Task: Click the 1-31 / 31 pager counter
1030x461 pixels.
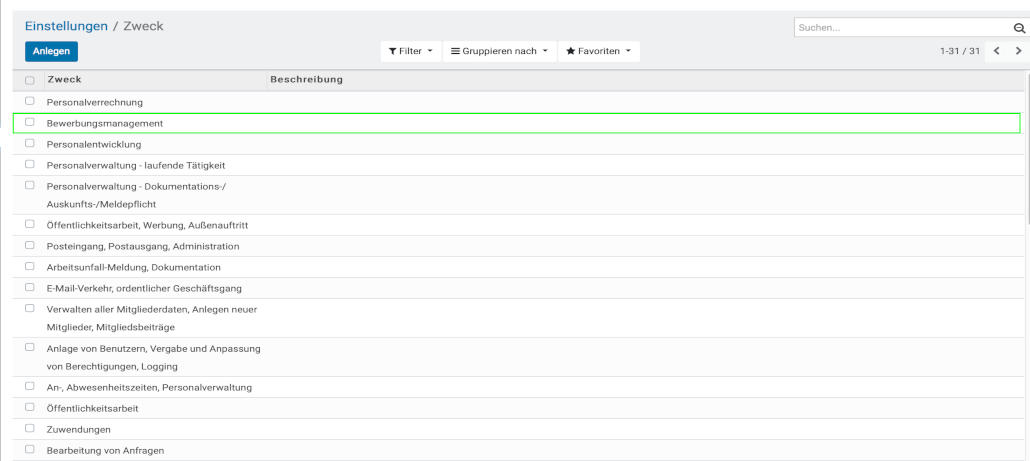Action: point(959,51)
